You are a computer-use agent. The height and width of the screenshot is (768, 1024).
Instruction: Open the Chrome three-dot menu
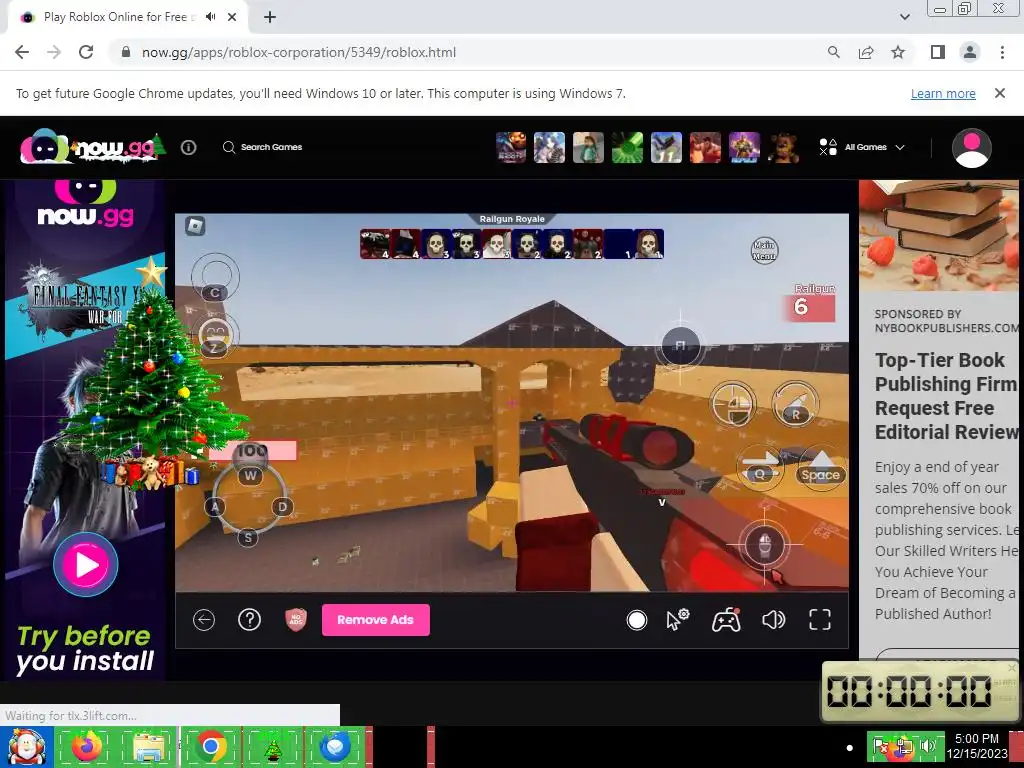point(1002,52)
